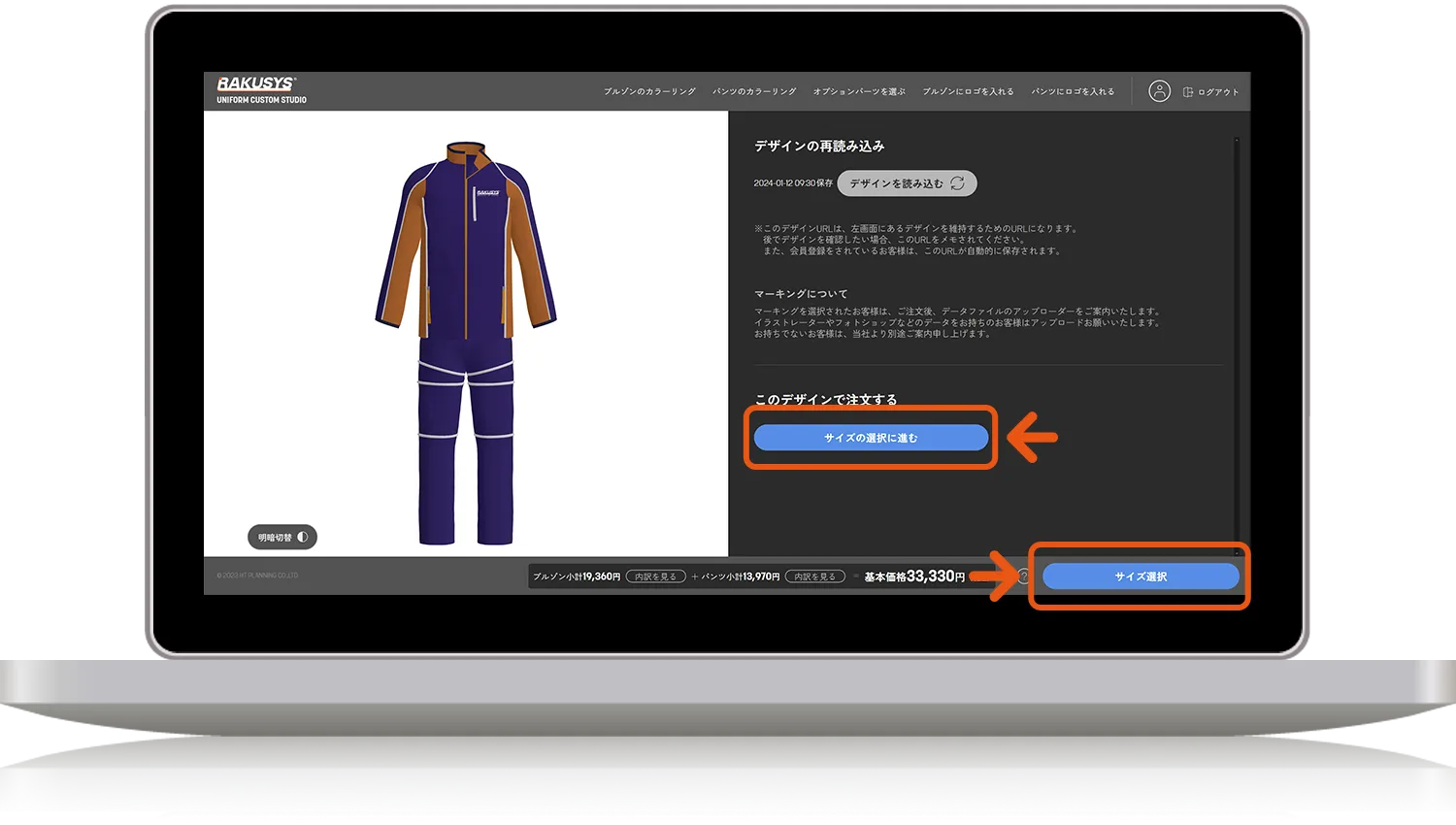Click the user account profile icon
1456x825 pixels.
point(1159,91)
